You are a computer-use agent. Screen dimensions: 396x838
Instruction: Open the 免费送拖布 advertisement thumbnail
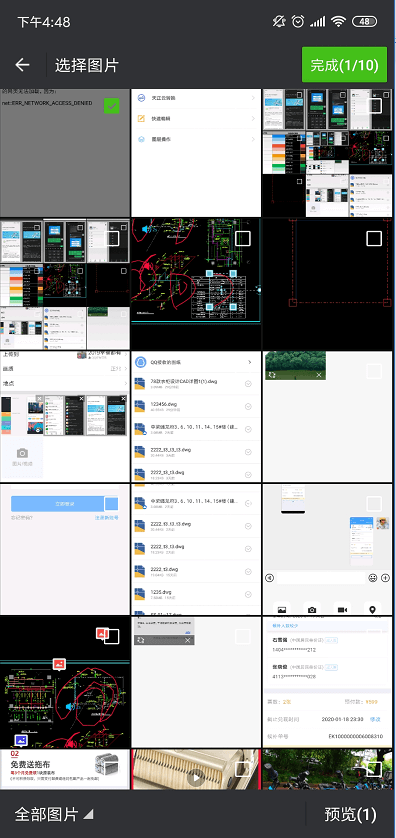coord(65,769)
